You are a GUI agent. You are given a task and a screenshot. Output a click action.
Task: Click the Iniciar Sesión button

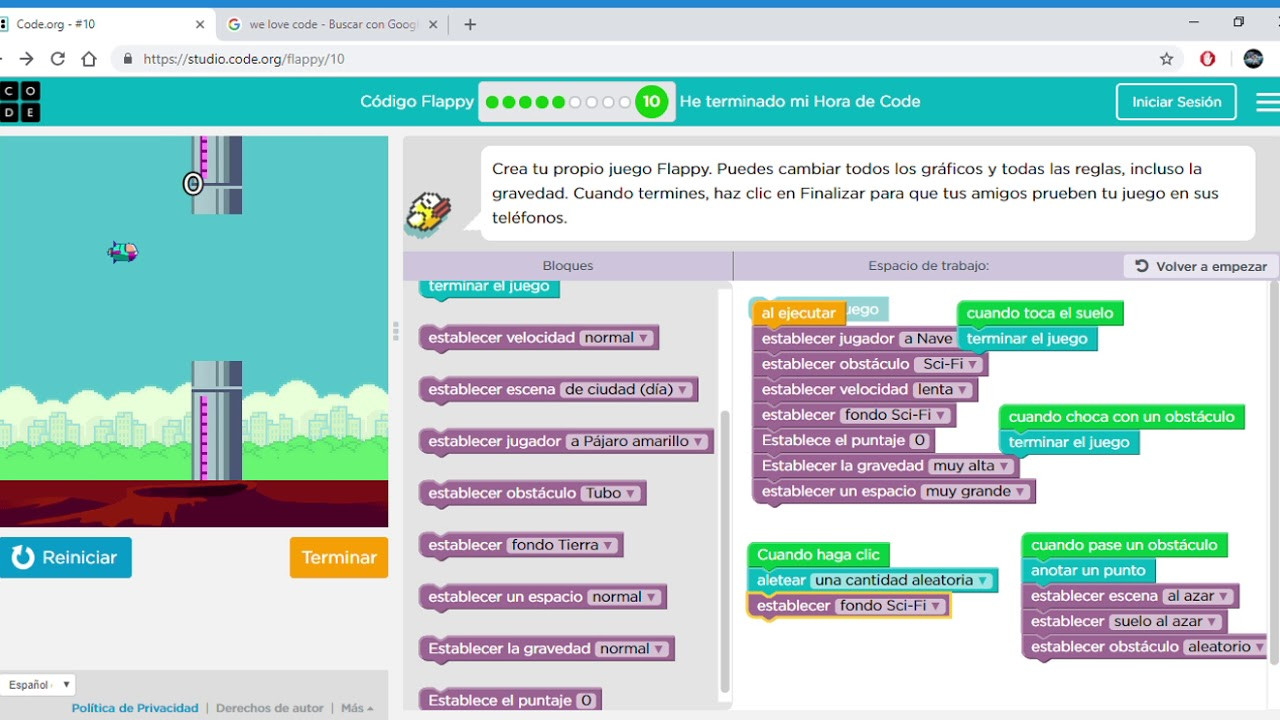click(x=1176, y=101)
